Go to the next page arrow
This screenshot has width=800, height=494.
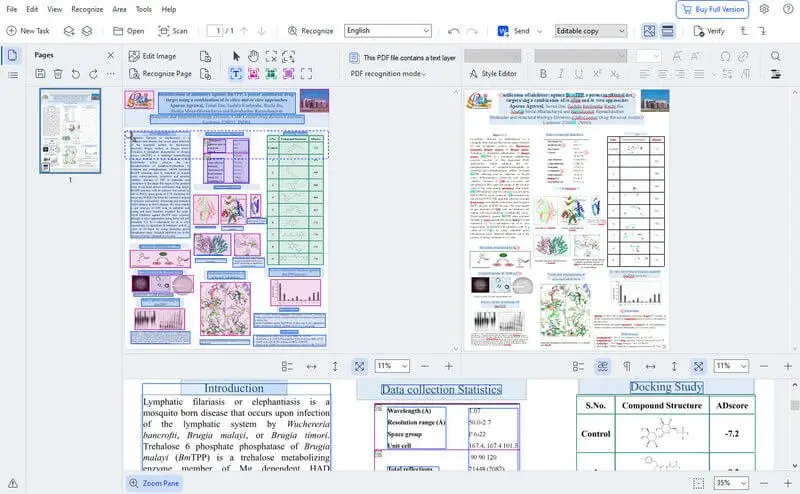click(x=262, y=31)
